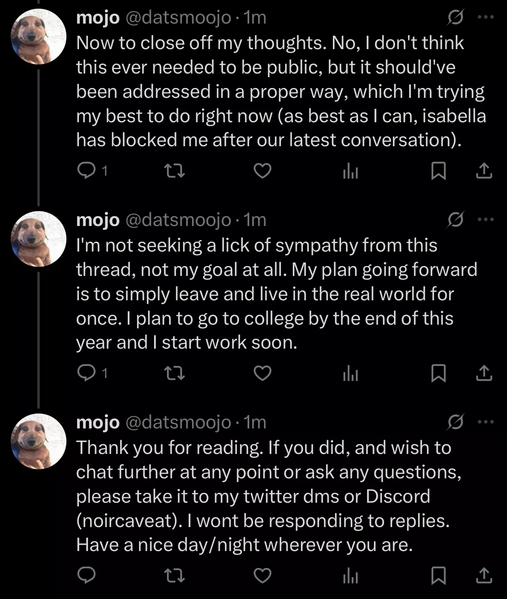Open mojo's dog avatar on first tweet
Image resolution: width=507 pixels, height=599 pixels.
[x=38, y=37]
